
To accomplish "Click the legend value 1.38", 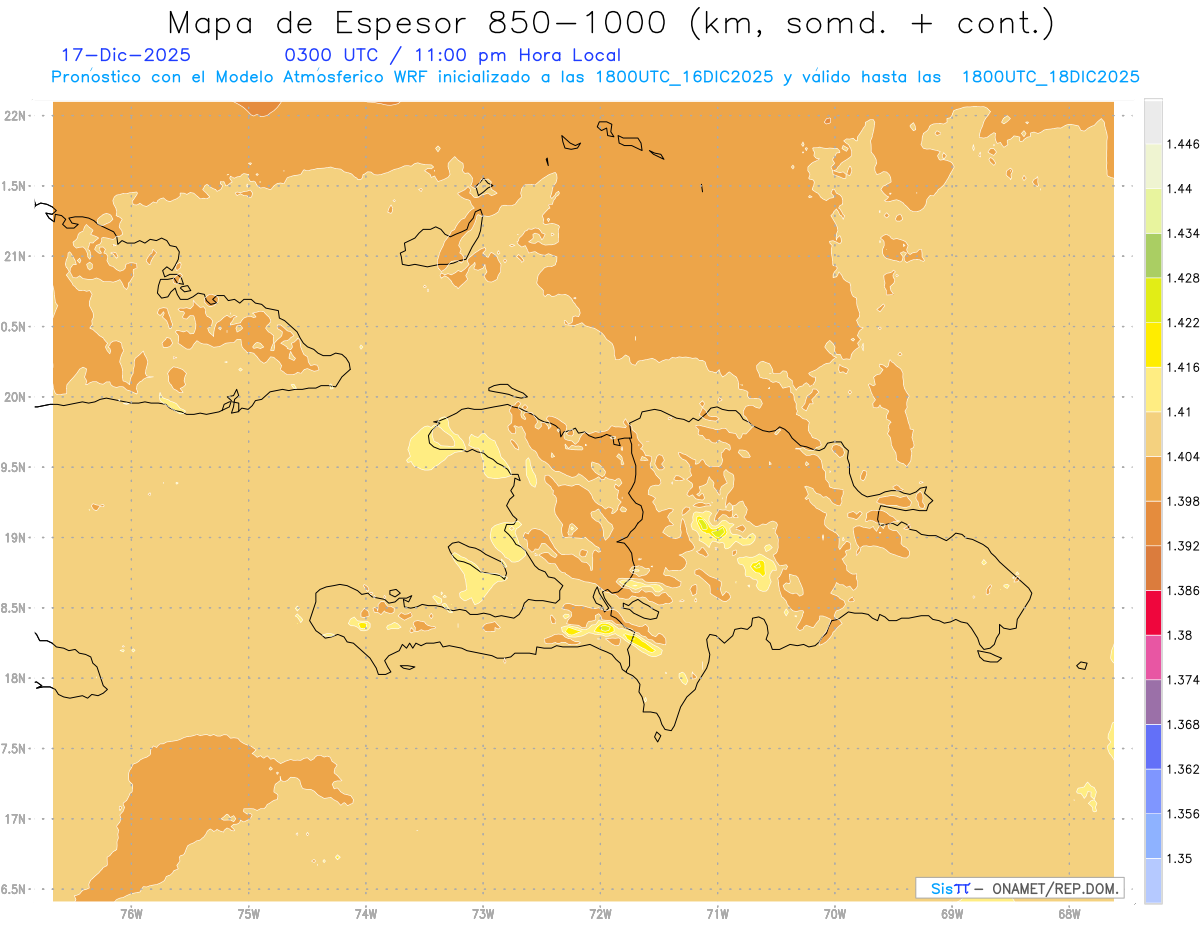I will tap(1180, 635).
